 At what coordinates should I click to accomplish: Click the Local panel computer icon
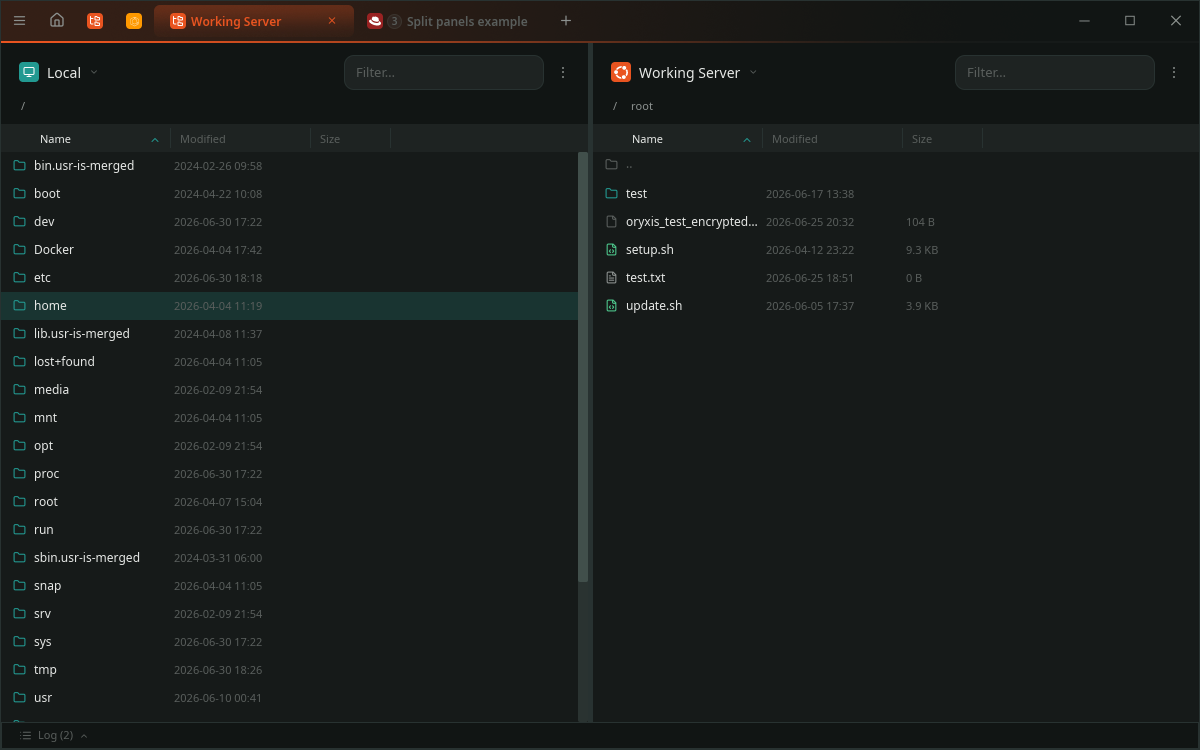pos(29,72)
